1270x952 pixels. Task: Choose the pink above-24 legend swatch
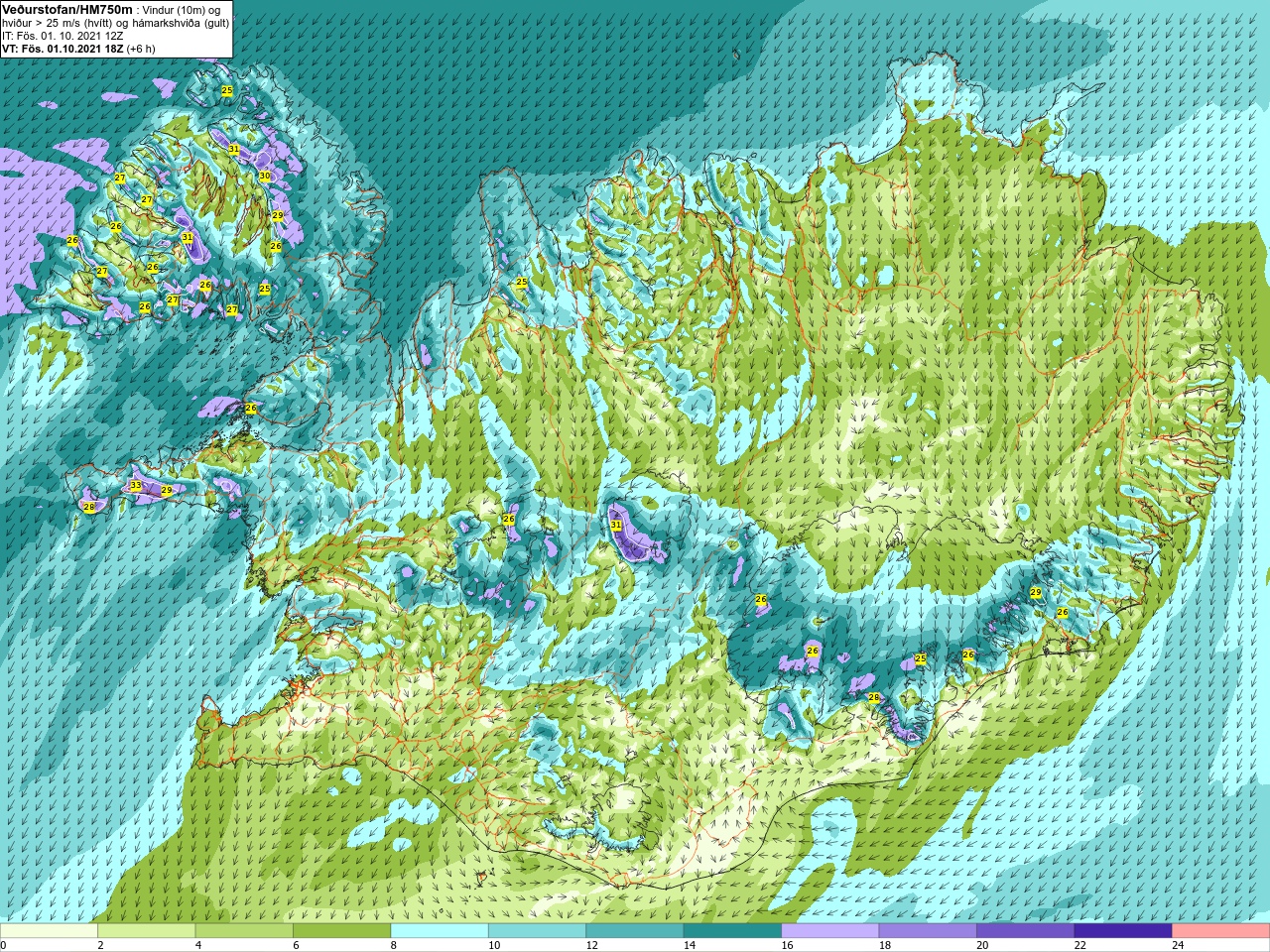click(x=1221, y=931)
